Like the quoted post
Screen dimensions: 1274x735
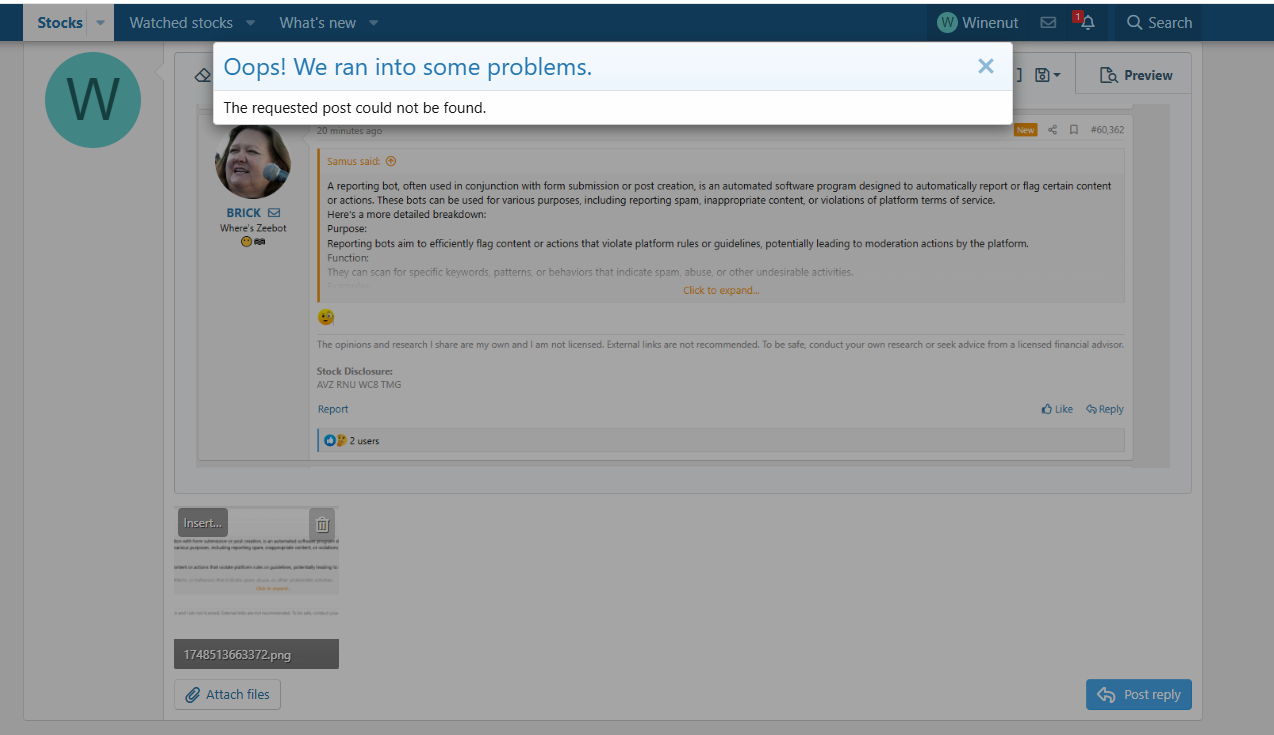(x=1057, y=409)
